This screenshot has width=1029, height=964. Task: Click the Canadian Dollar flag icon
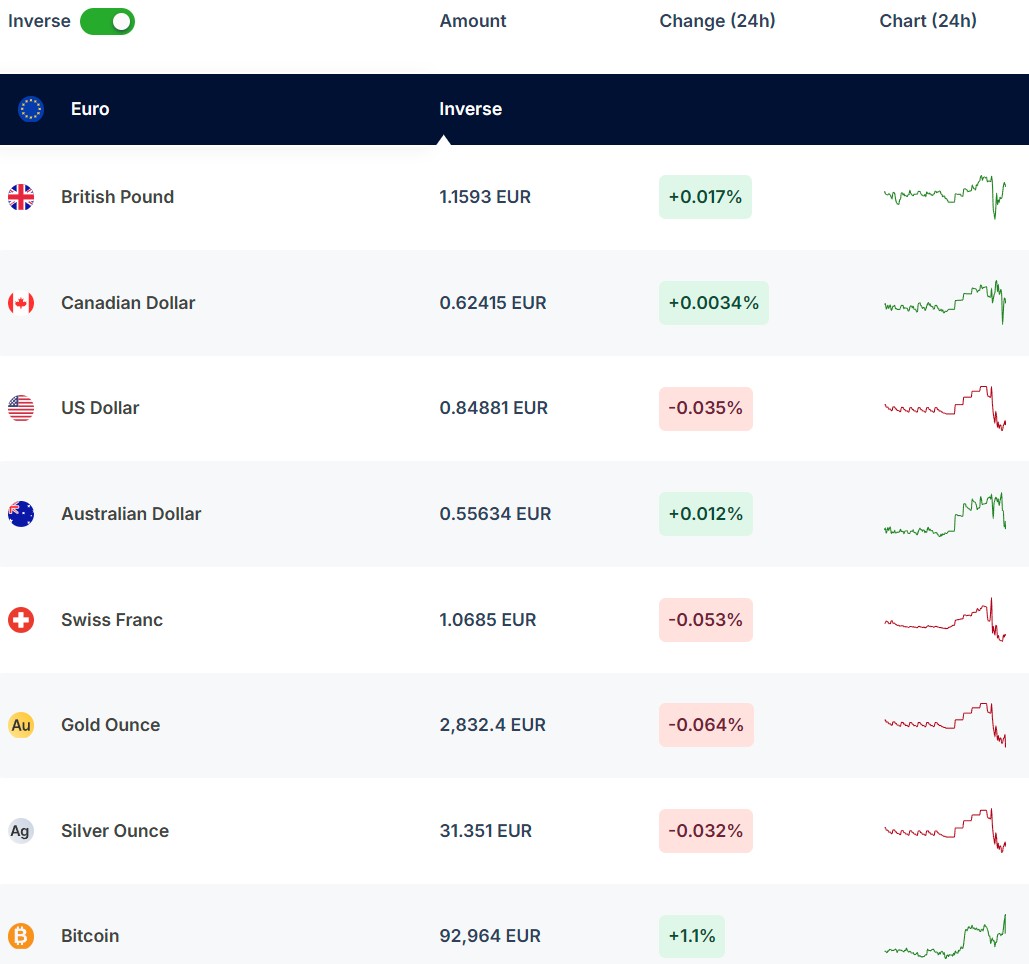21,303
